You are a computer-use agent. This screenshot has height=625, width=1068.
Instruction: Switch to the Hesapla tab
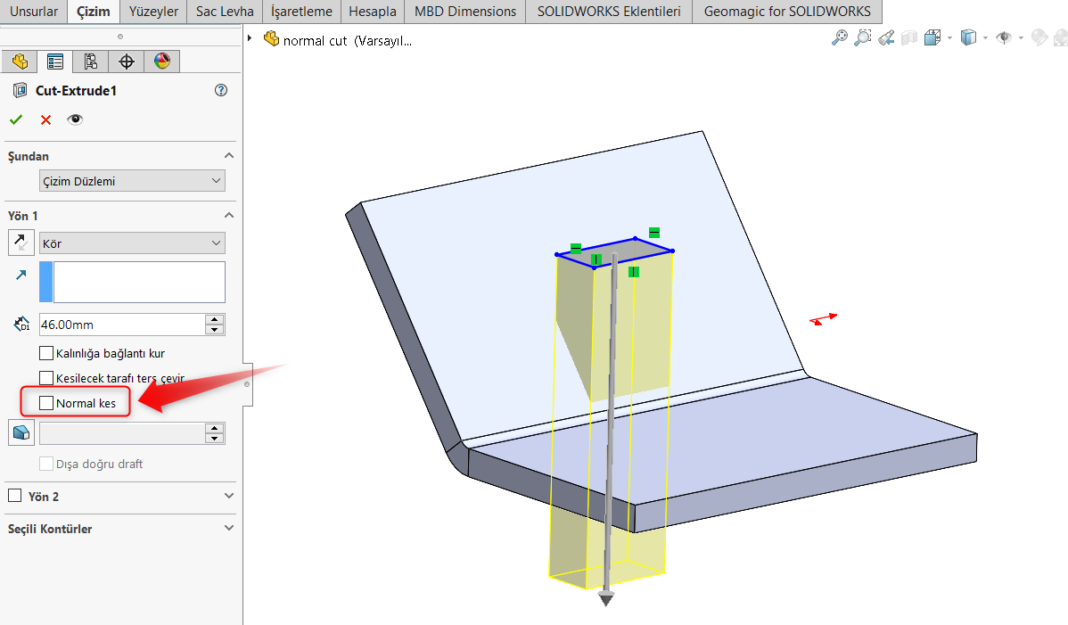(x=373, y=12)
